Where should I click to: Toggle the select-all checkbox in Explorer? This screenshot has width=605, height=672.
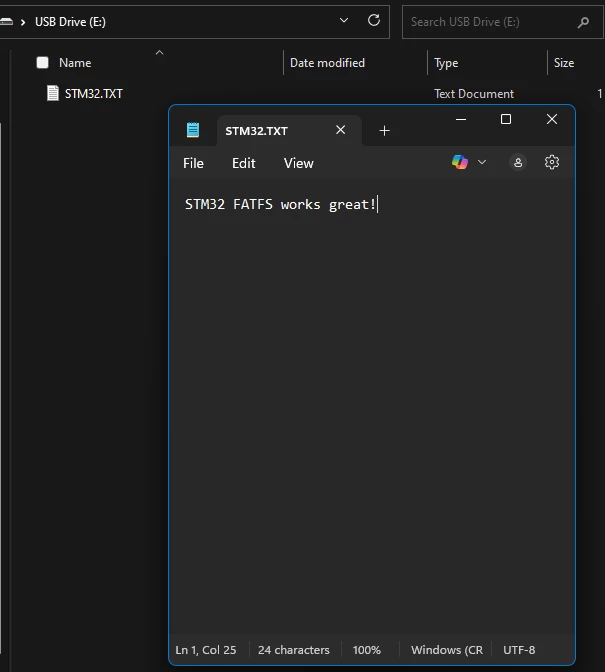click(x=42, y=63)
